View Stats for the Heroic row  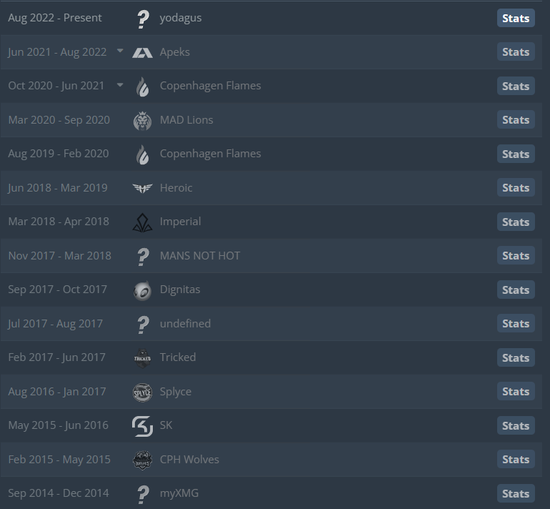(x=516, y=188)
